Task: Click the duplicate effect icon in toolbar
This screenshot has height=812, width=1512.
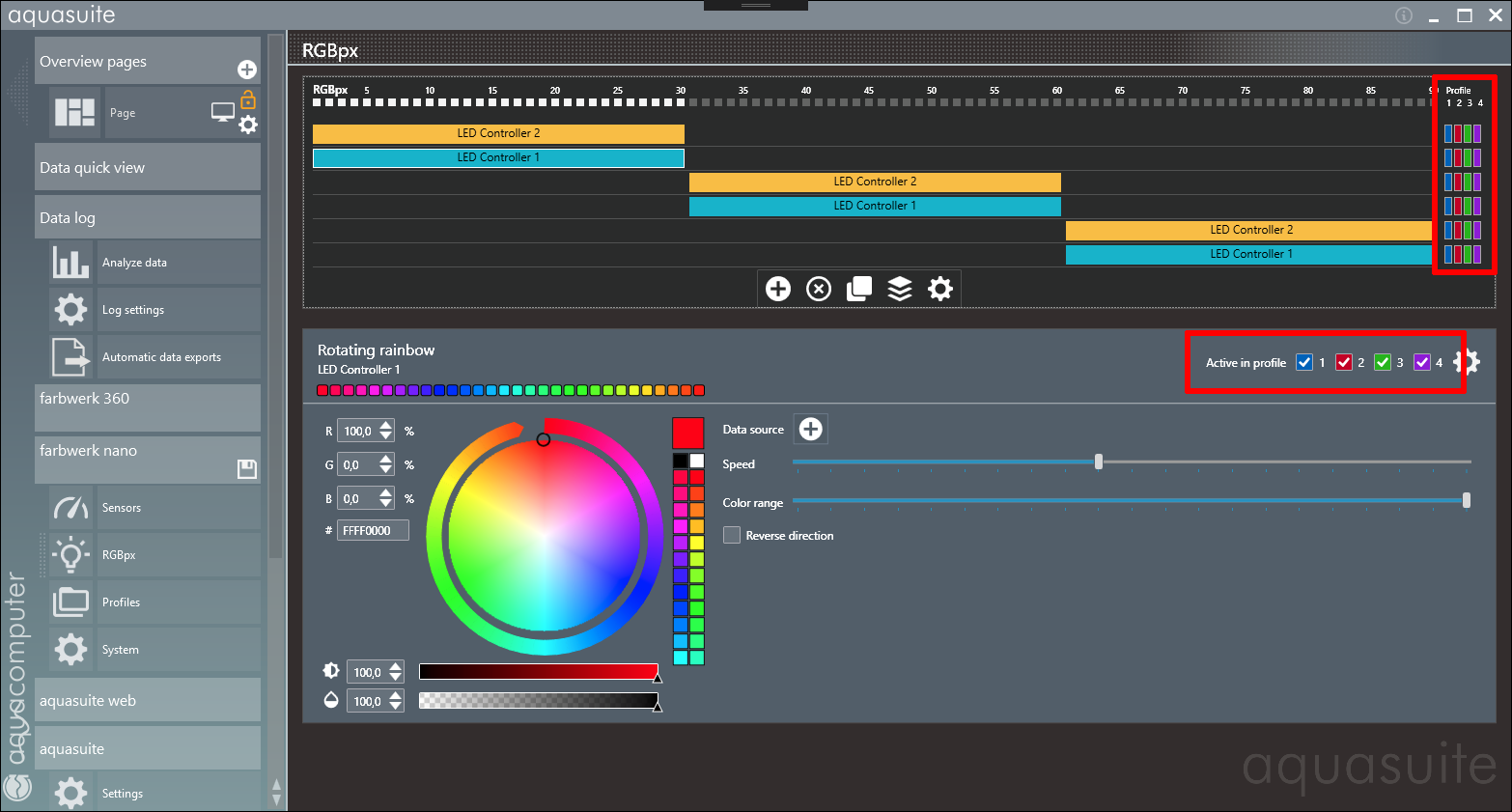Action: 859,289
